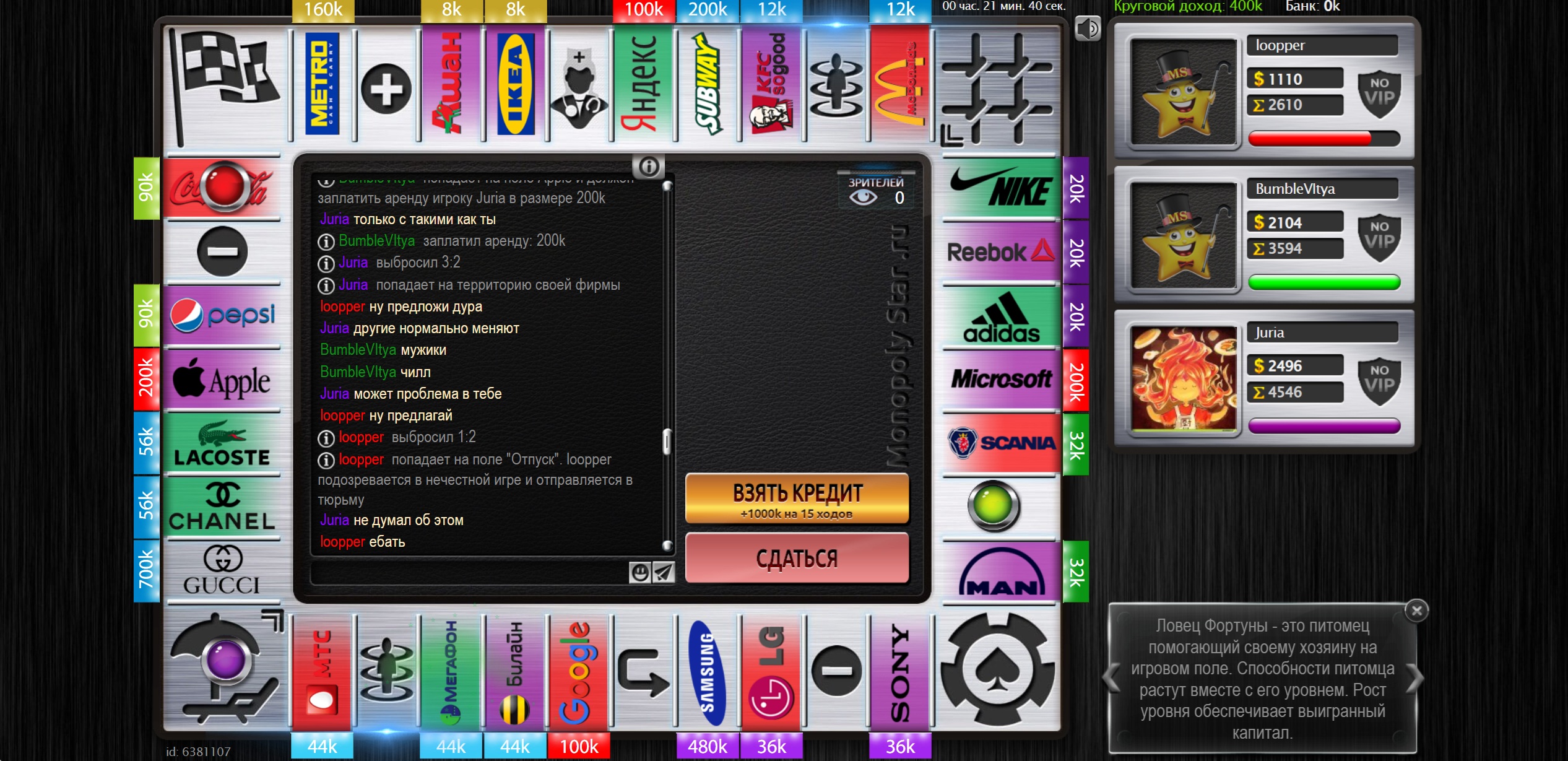Viewport: 1568px width, 761px height.
Task: Mute the game sound with speaker icon
Action: point(1088,28)
